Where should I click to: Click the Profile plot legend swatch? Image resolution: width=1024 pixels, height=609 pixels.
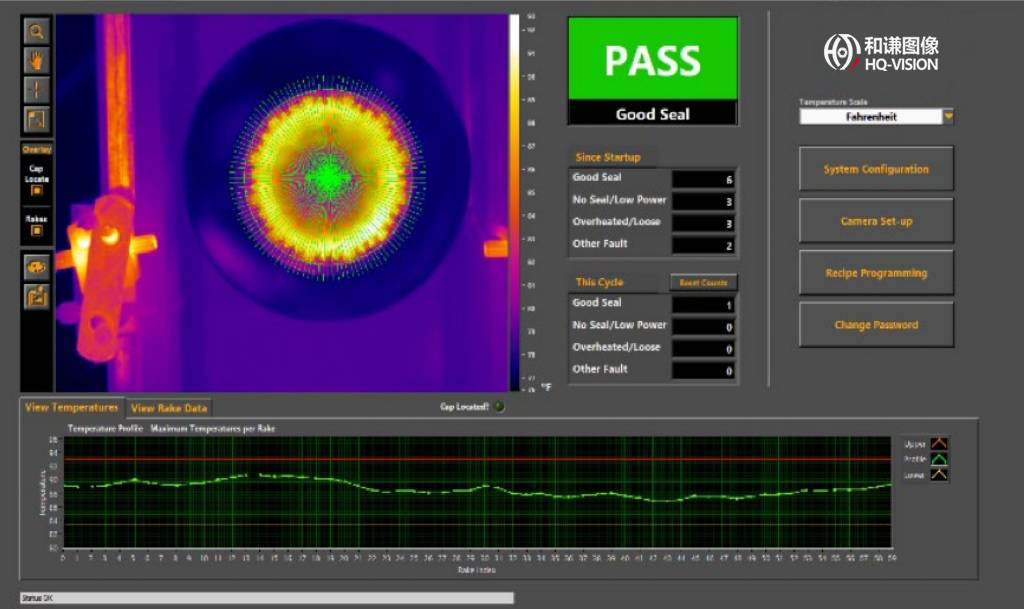939,459
